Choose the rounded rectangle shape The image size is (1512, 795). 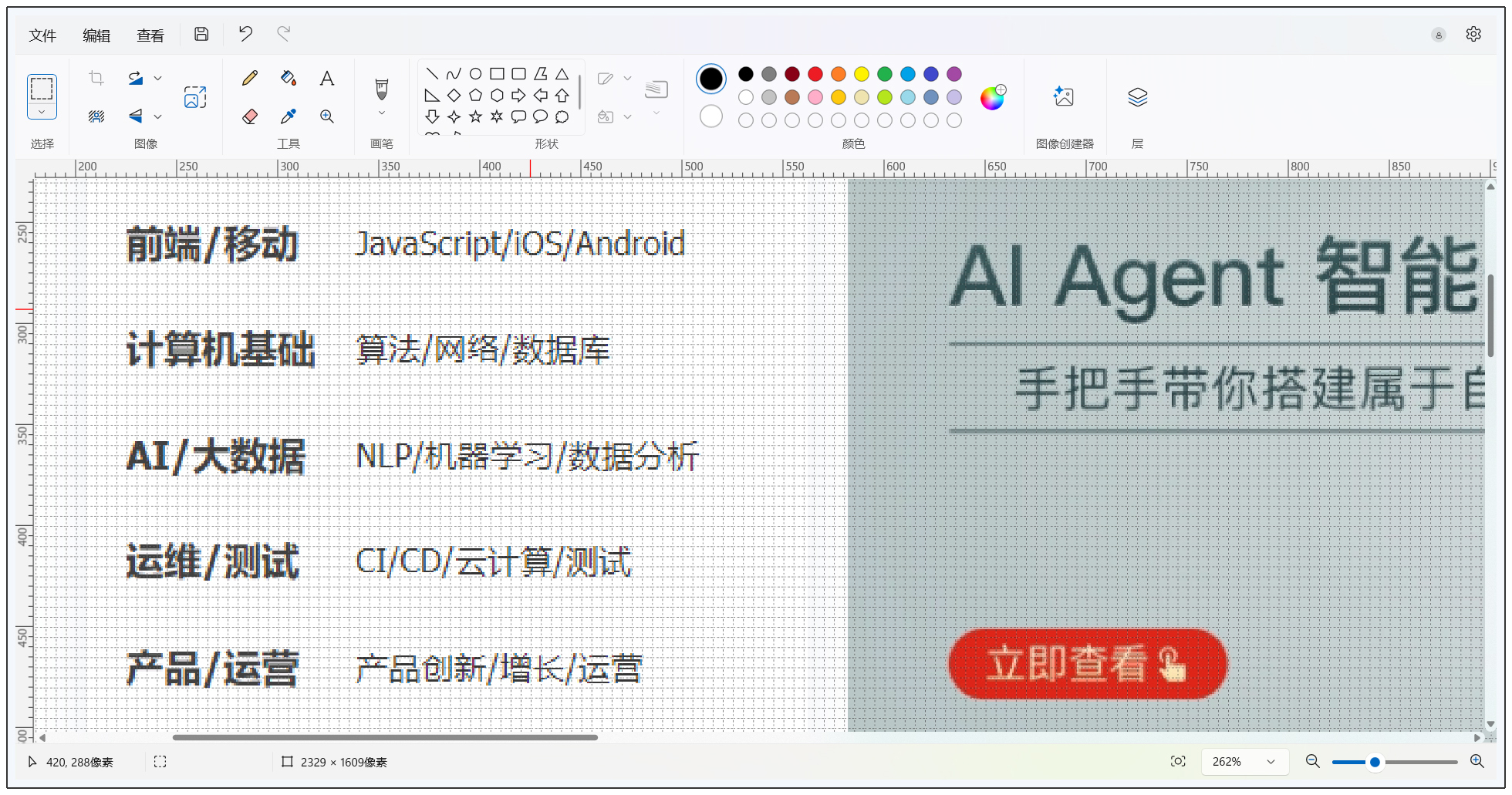pyautogui.click(x=519, y=74)
